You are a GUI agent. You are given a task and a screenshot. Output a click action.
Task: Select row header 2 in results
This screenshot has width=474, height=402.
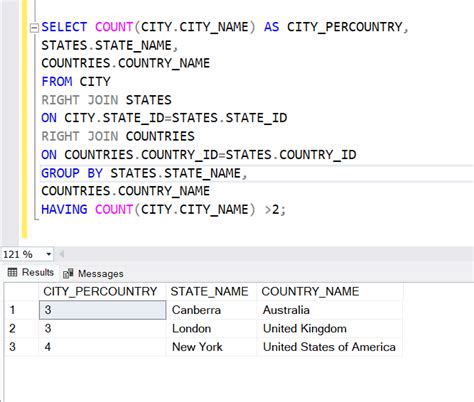click(21, 329)
